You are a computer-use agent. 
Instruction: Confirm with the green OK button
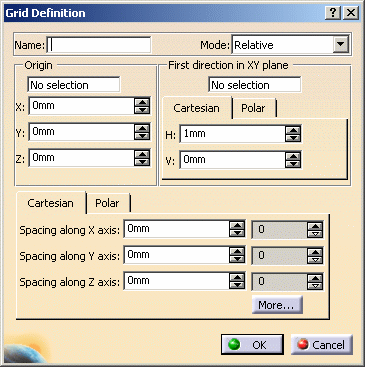coord(252,345)
